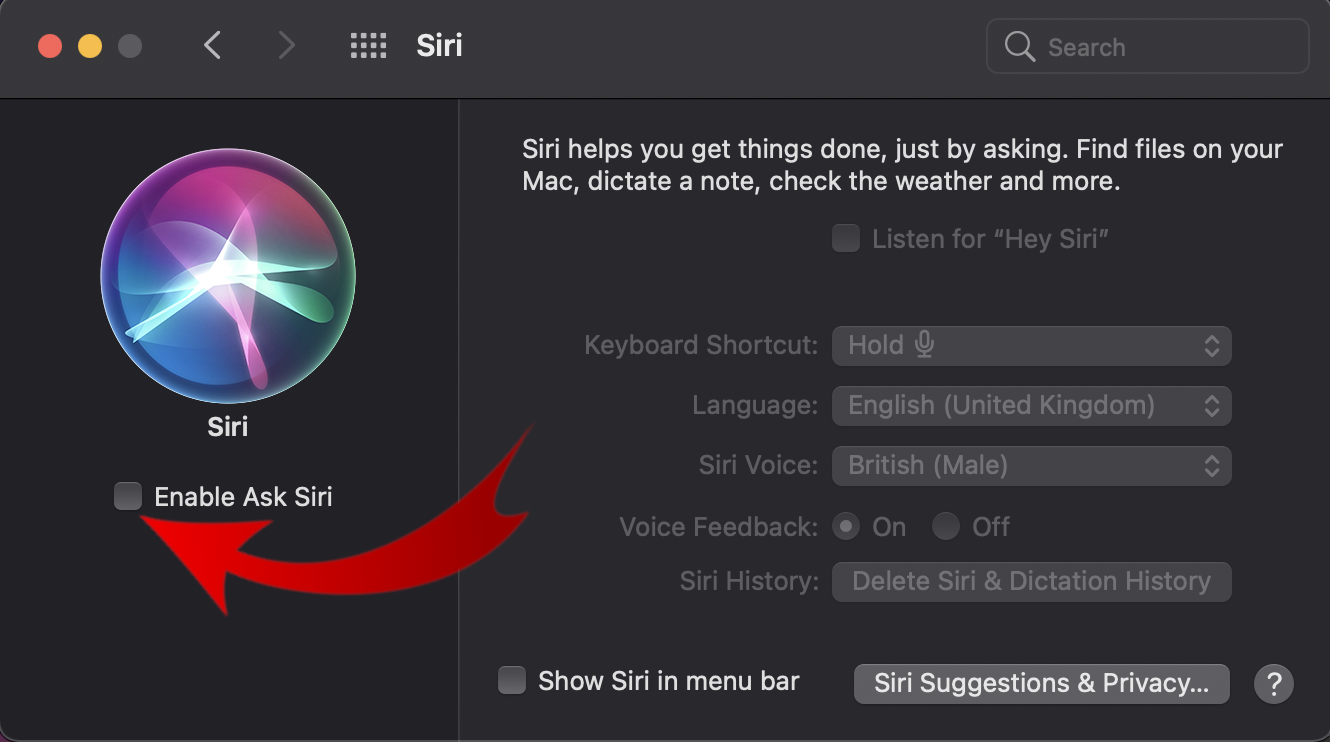Enable Ask Siri checkbox
This screenshot has width=1330, height=742.
pos(128,496)
